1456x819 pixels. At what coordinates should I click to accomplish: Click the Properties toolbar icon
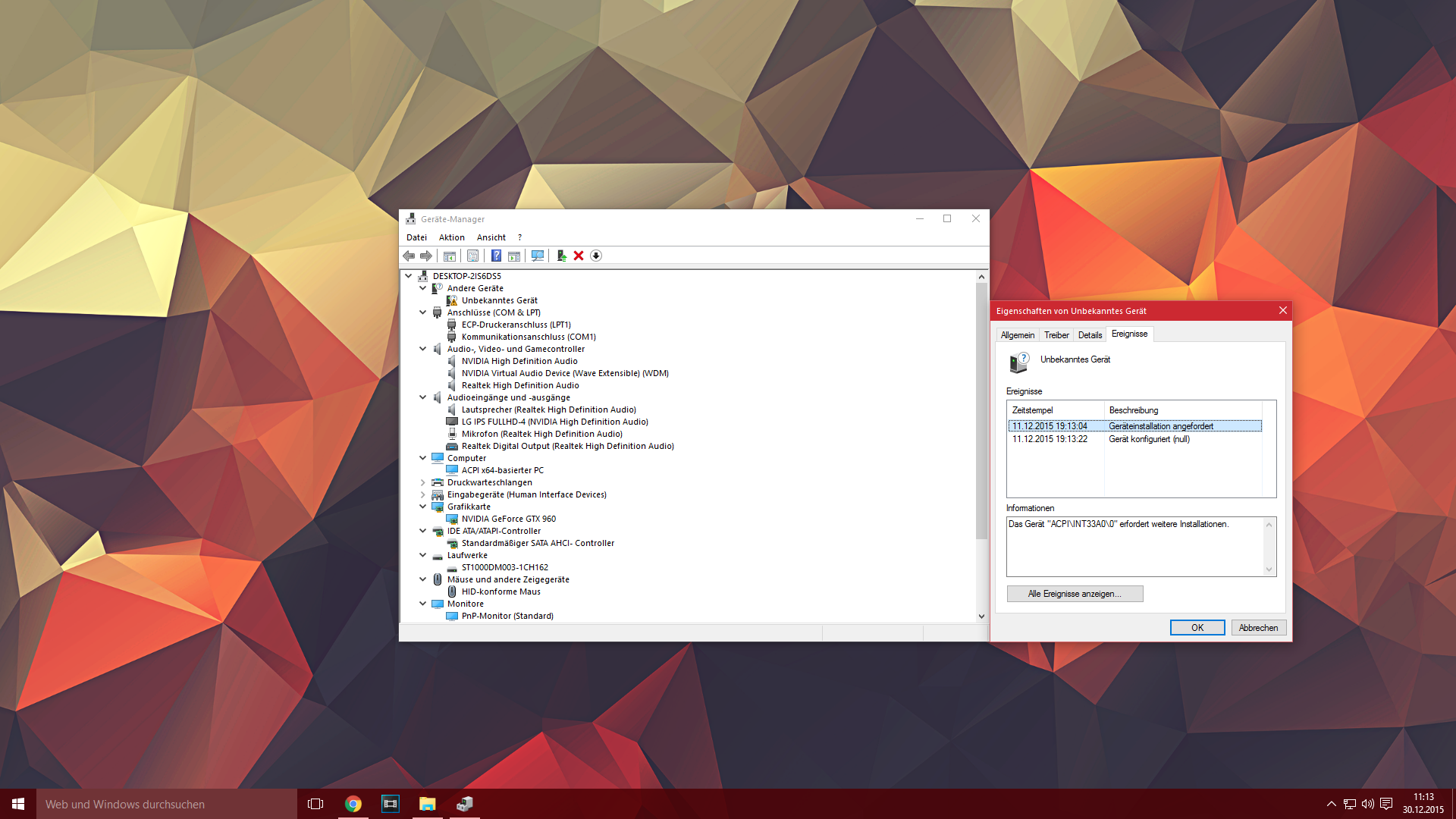click(472, 256)
